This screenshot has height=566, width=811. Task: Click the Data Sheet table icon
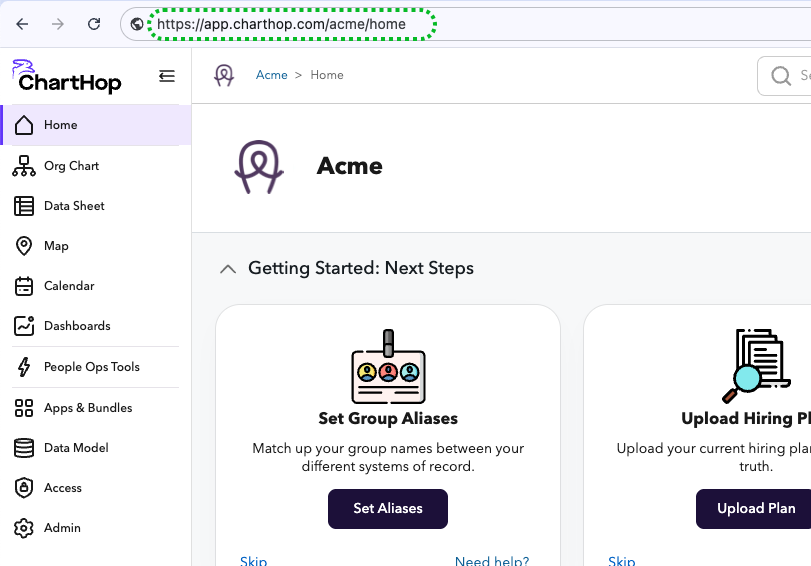24,206
